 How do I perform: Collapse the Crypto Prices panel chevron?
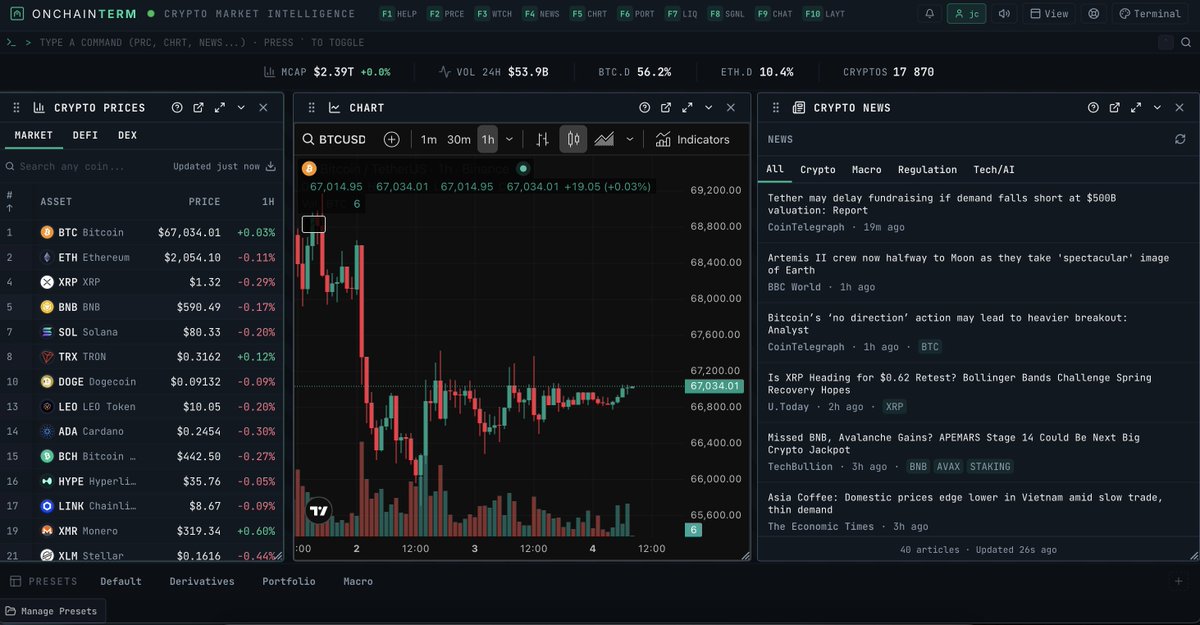coord(241,107)
